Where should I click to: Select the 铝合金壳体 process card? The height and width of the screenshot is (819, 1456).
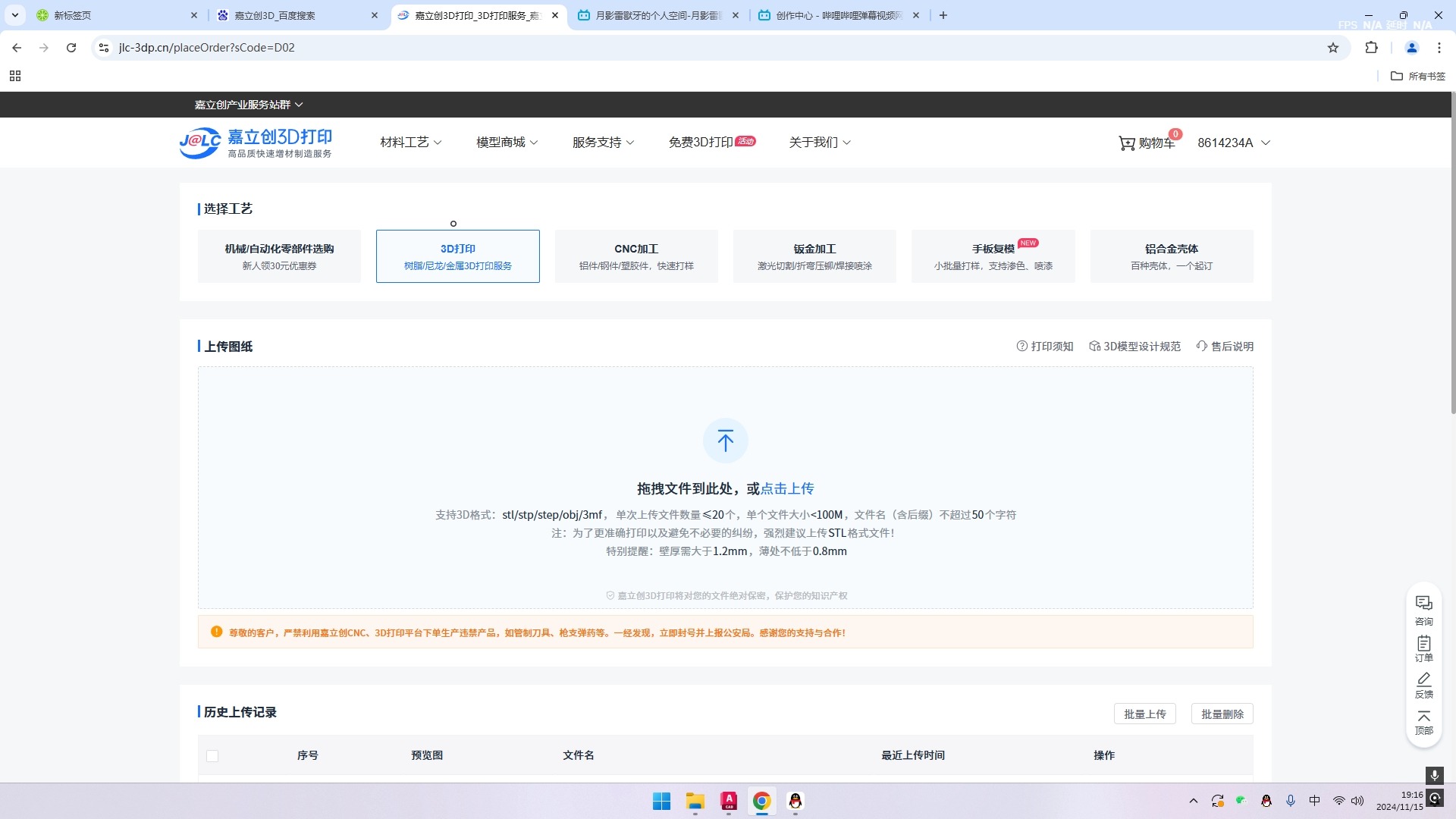tap(1172, 256)
